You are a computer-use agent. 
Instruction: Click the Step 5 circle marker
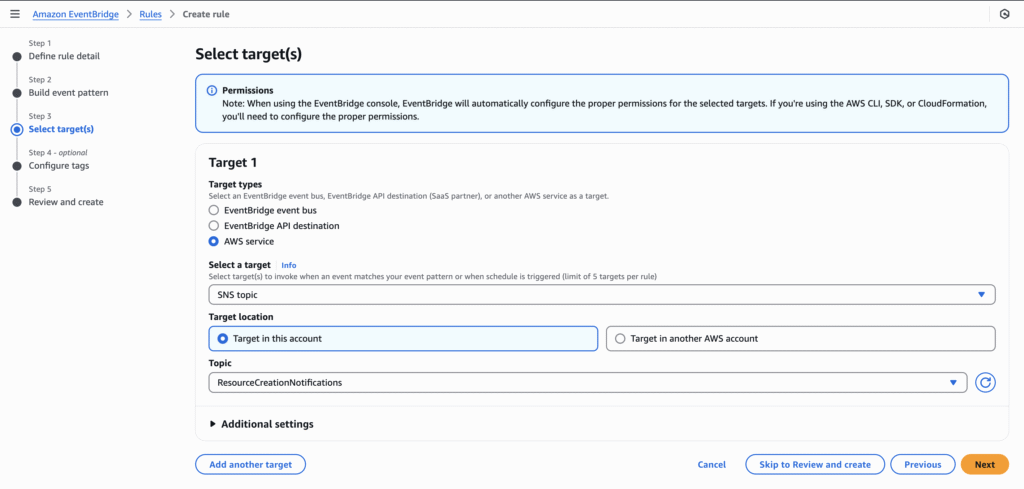pyautogui.click(x=17, y=202)
